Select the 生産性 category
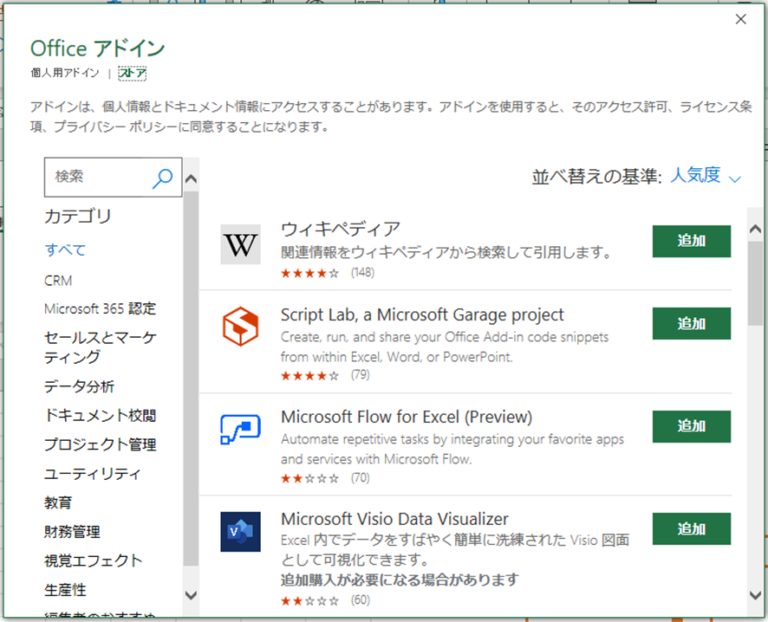 [65, 590]
